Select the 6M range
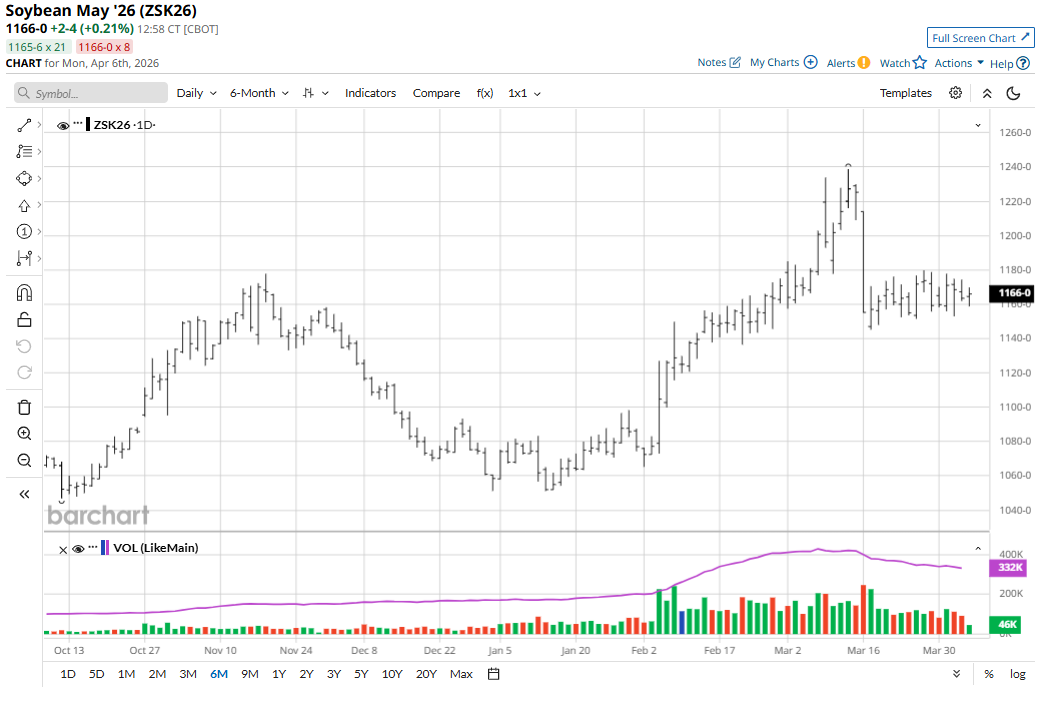 coord(219,674)
